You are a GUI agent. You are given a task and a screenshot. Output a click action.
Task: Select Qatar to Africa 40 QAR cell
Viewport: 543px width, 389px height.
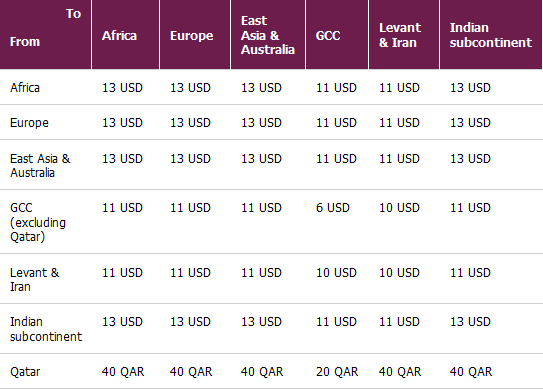(x=123, y=372)
